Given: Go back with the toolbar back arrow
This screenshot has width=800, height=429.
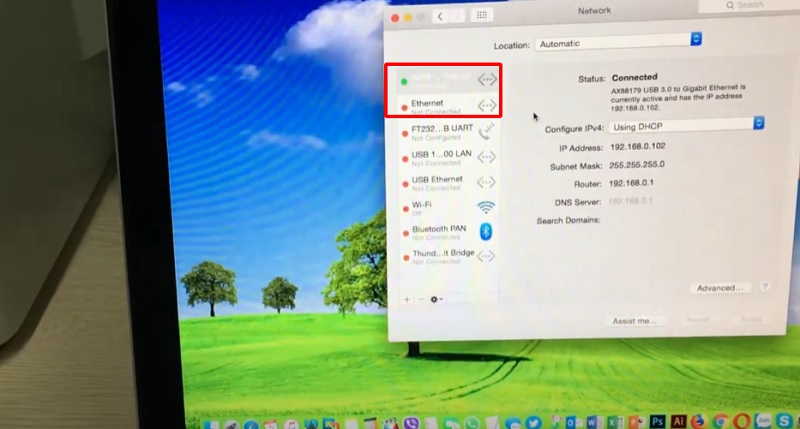Looking at the screenshot, I should [440, 16].
